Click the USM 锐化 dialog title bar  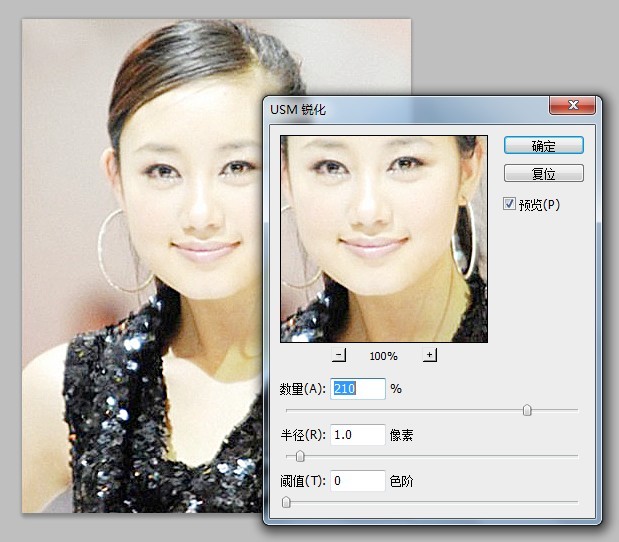click(400, 107)
